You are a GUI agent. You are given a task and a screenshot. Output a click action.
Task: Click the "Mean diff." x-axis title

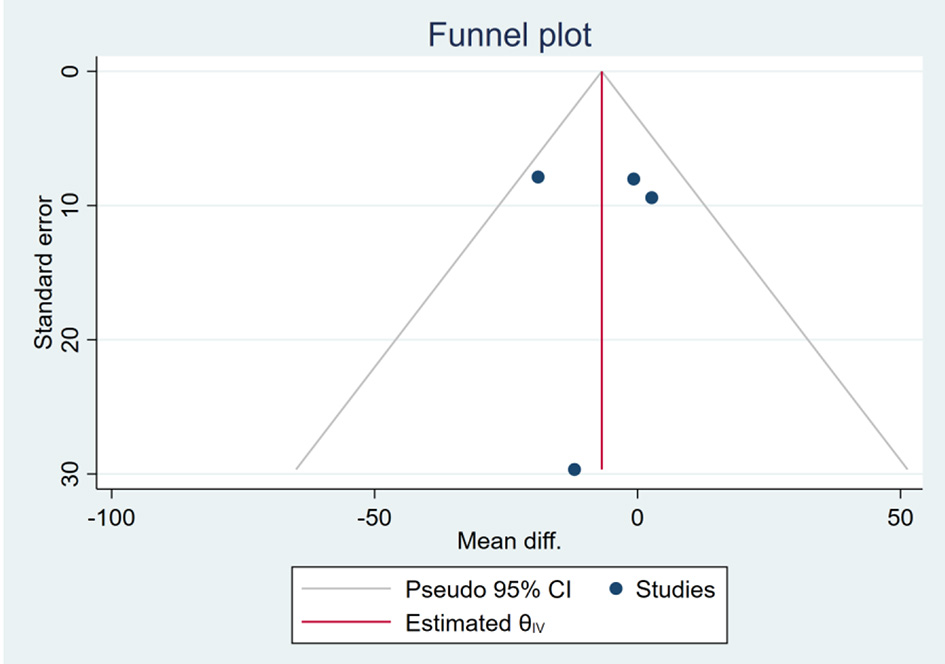(509, 542)
